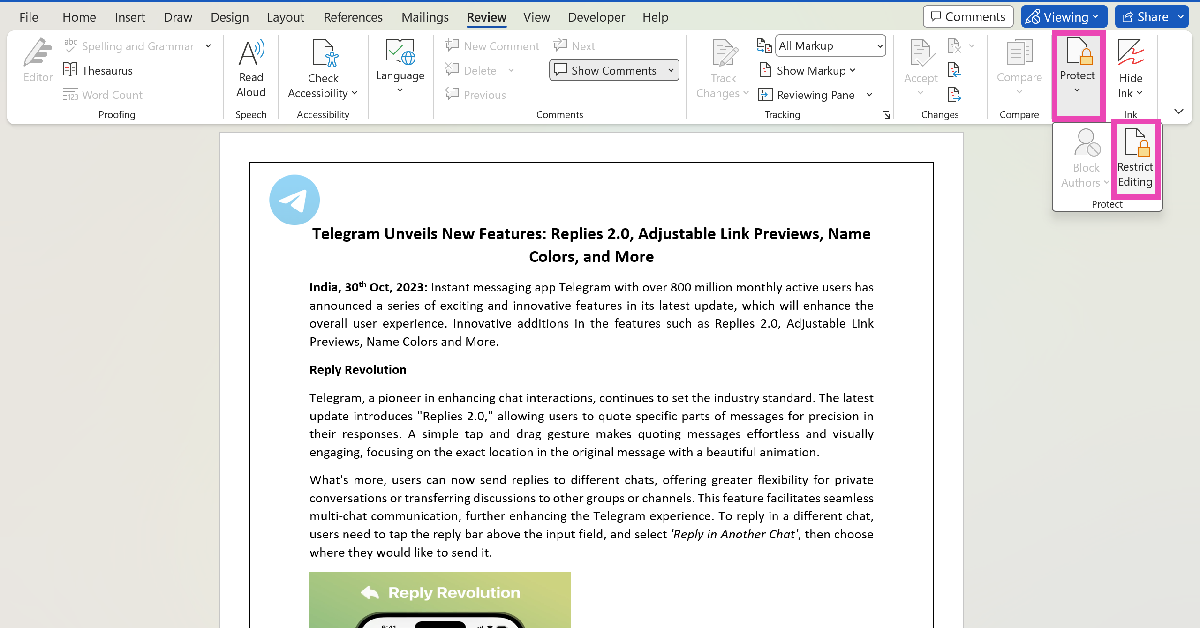The image size is (1200, 628).
Task: Open the All Markup combo box
Action: pyautogui.click(x=830, y=46)
